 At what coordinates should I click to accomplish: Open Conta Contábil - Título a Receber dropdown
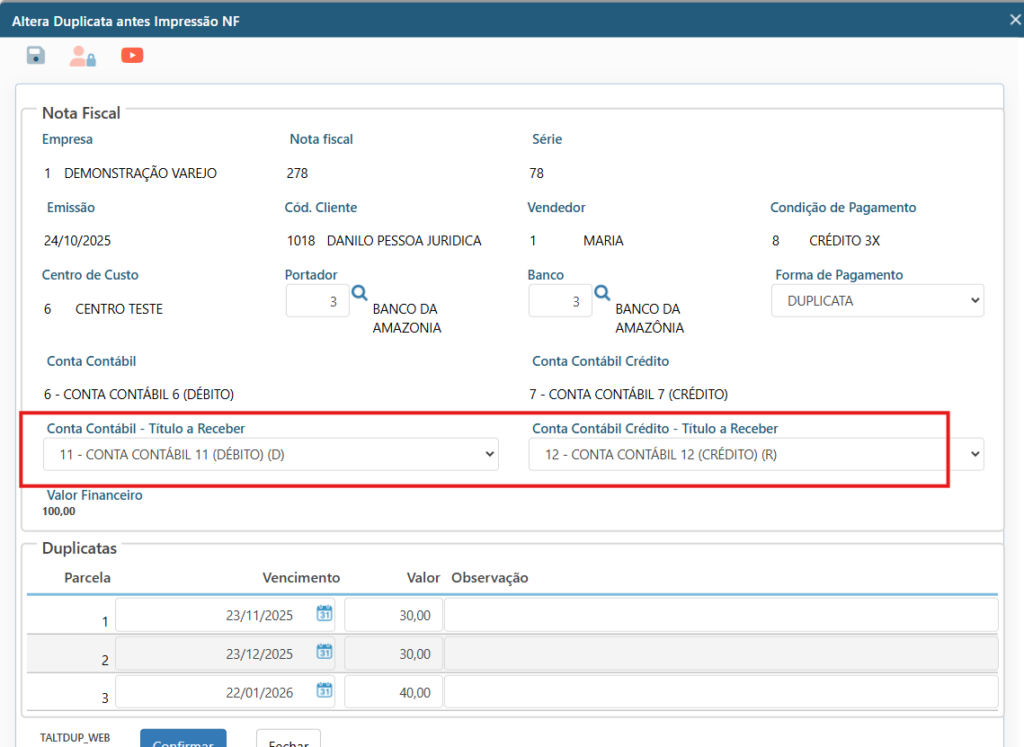click(271, 454)
